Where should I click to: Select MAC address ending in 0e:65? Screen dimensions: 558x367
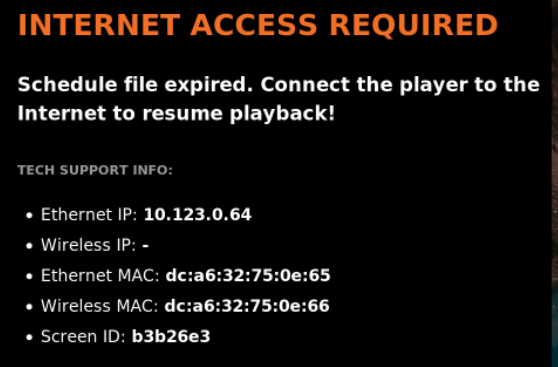(x=248, y=276)
